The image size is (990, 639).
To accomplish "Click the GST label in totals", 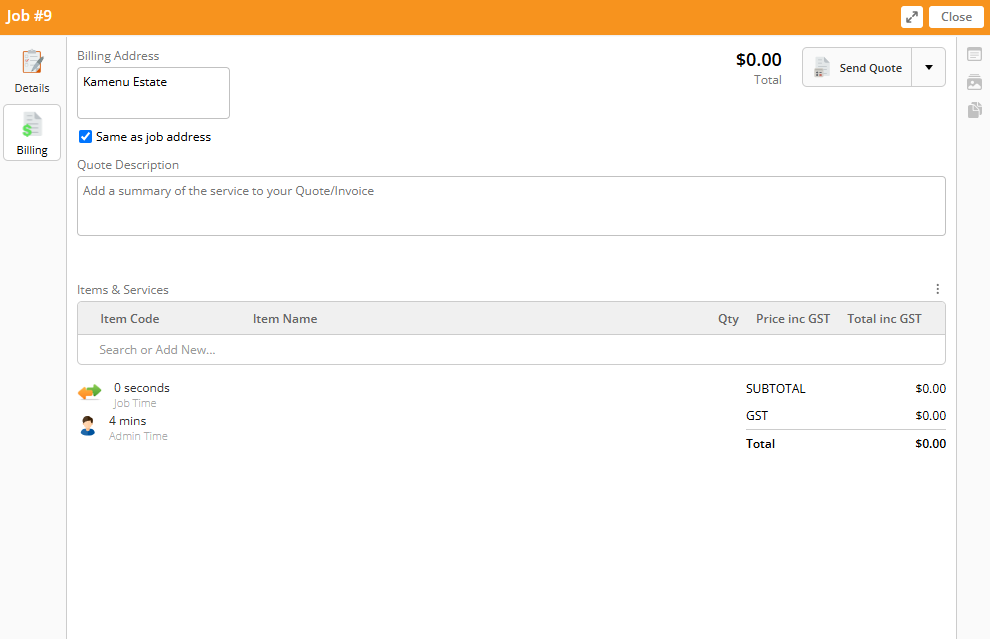I will click(756, 415).
